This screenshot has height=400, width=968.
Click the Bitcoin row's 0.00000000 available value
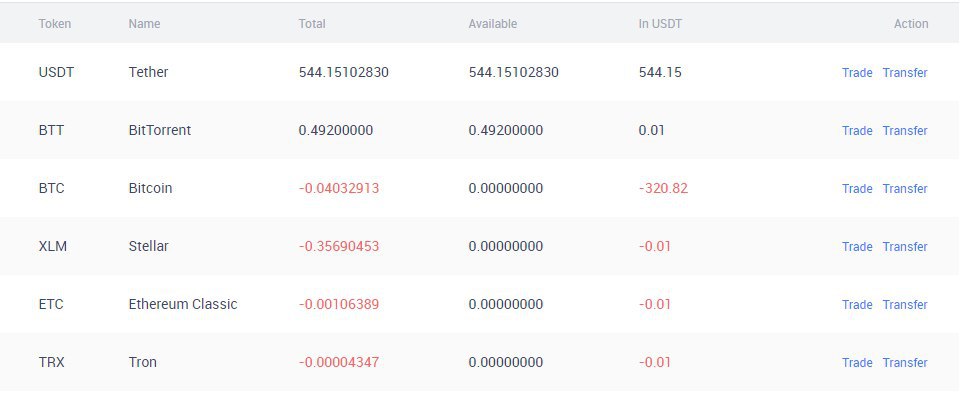click(506, 188)
